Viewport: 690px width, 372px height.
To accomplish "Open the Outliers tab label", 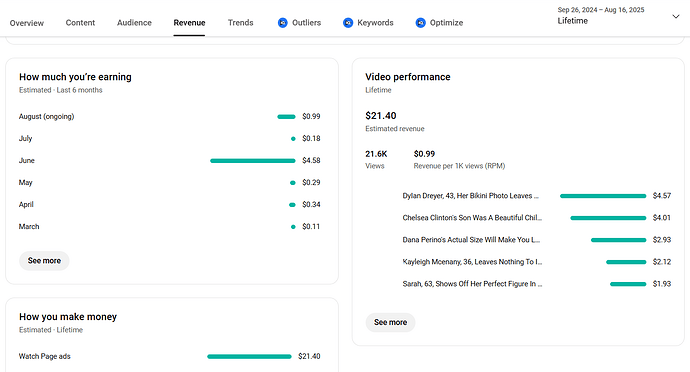I will click(x=307, y=22).
